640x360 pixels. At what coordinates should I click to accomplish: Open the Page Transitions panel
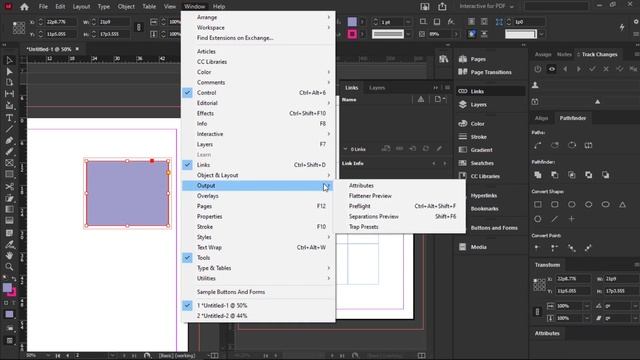[485, 72]
